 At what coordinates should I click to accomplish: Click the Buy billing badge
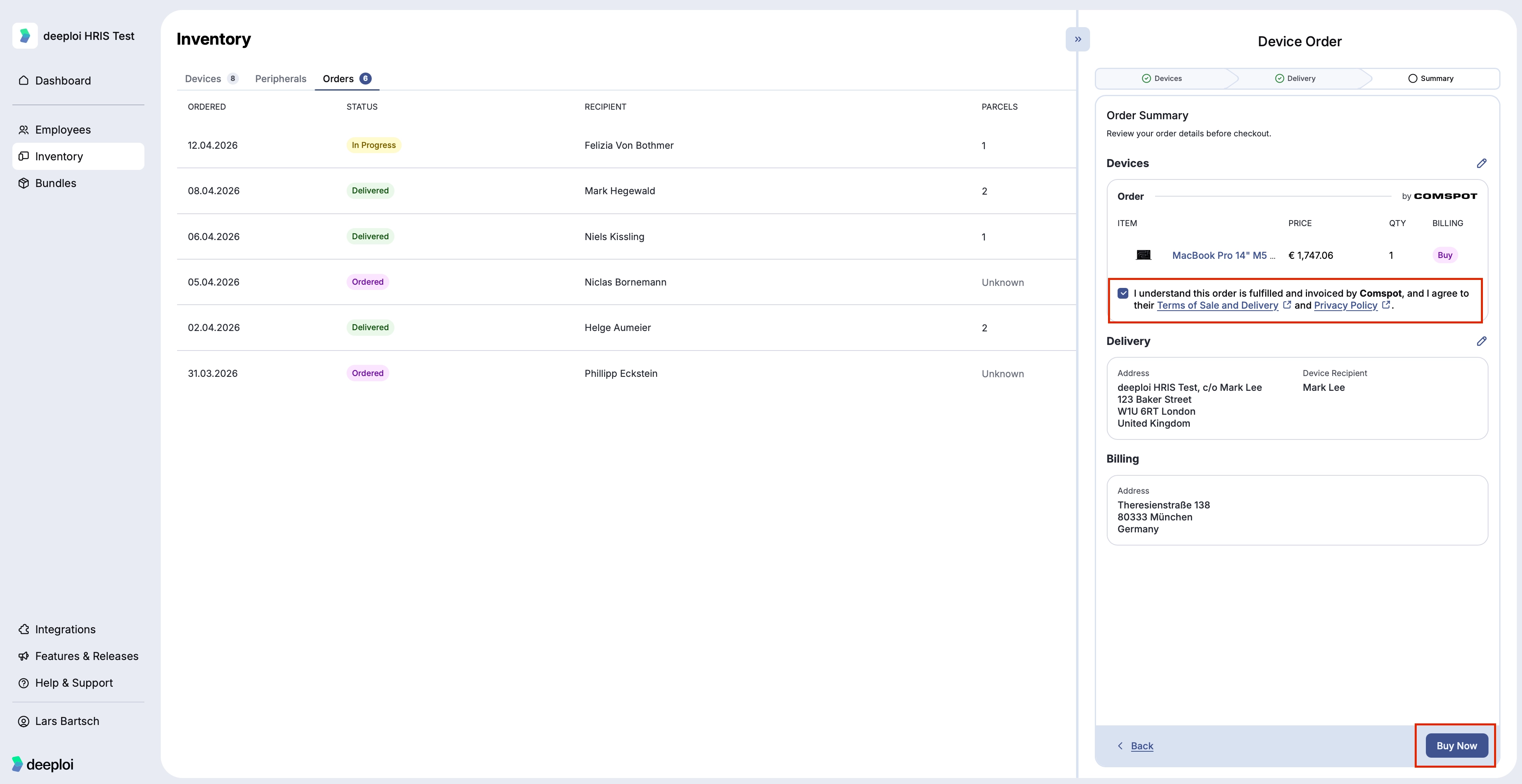tap(1445, 255)
